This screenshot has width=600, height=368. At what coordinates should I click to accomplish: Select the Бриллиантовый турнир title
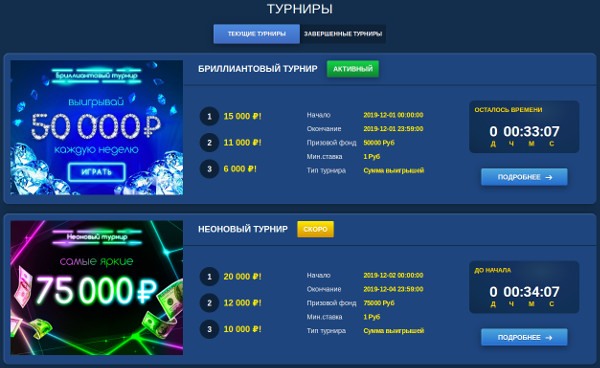[258, 69]
